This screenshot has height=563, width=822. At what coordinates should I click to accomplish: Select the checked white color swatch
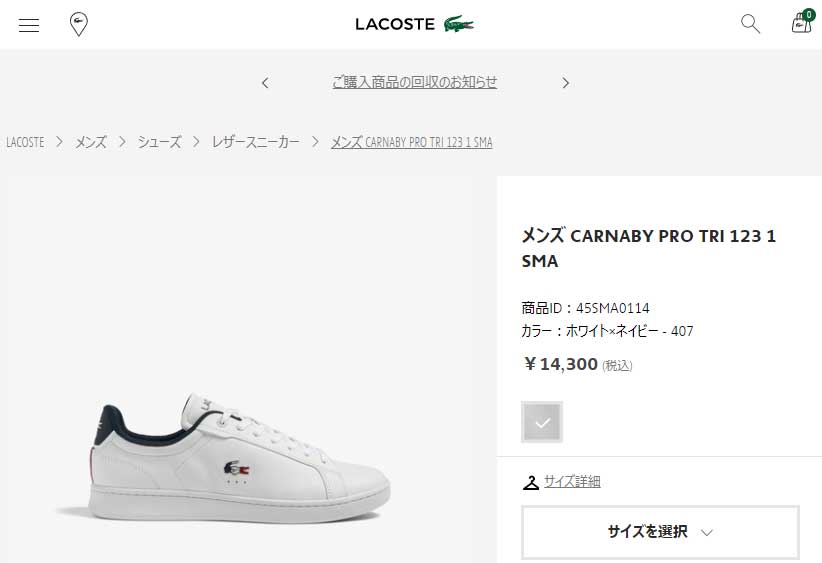tap(542, 422)
